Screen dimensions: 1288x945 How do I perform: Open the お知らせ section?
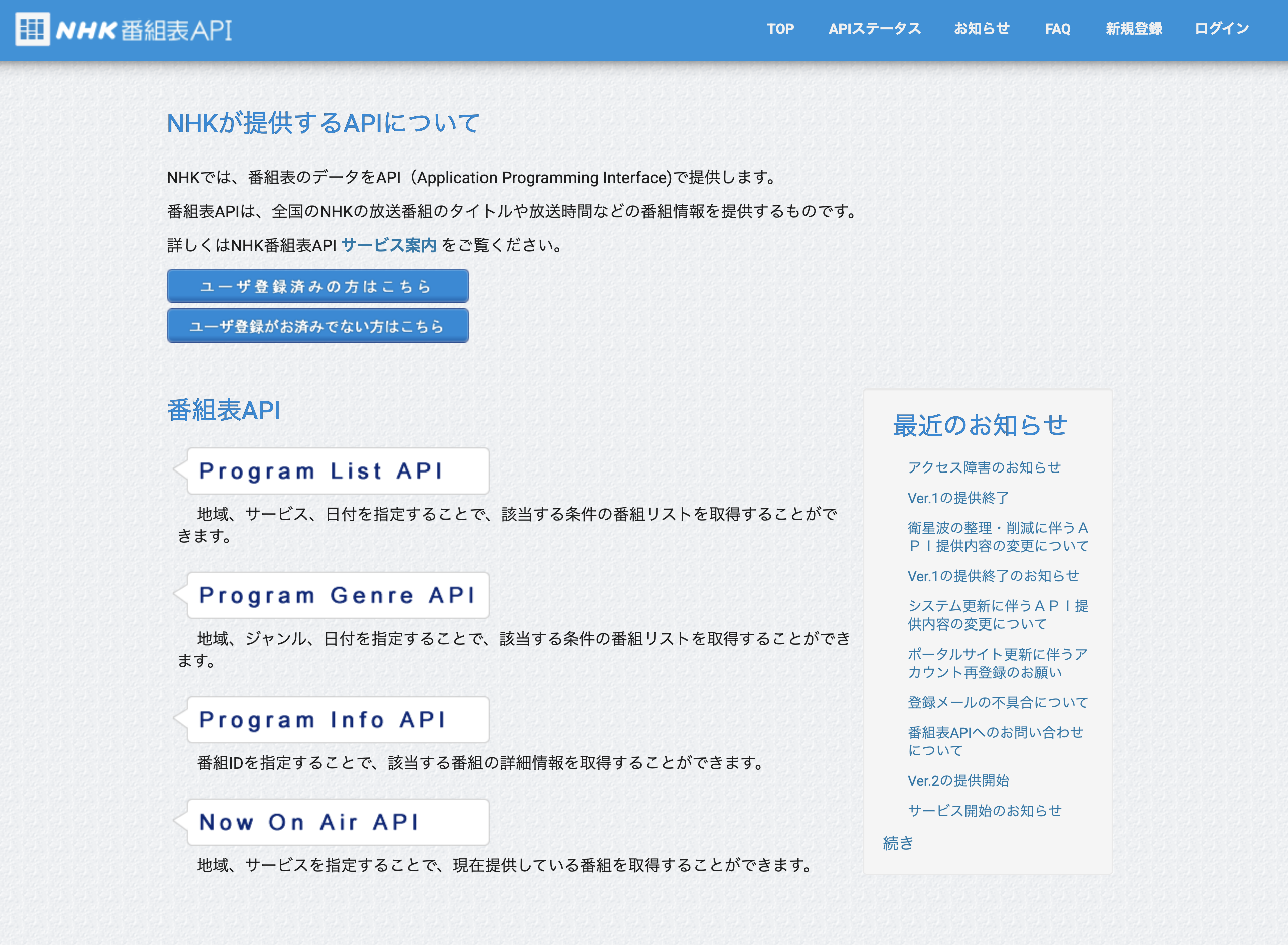pos(983,28)
